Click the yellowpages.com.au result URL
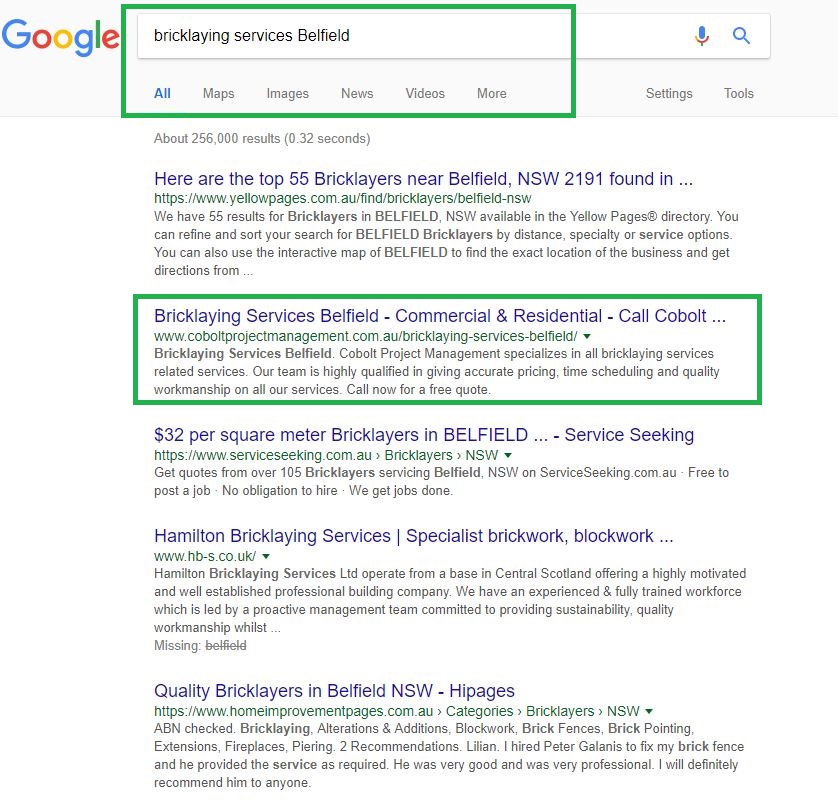 [x=343, y=198]
